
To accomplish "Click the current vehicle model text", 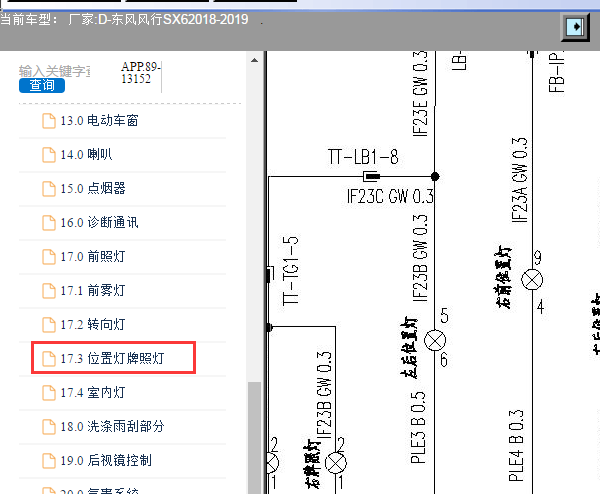I will point(124,20).
